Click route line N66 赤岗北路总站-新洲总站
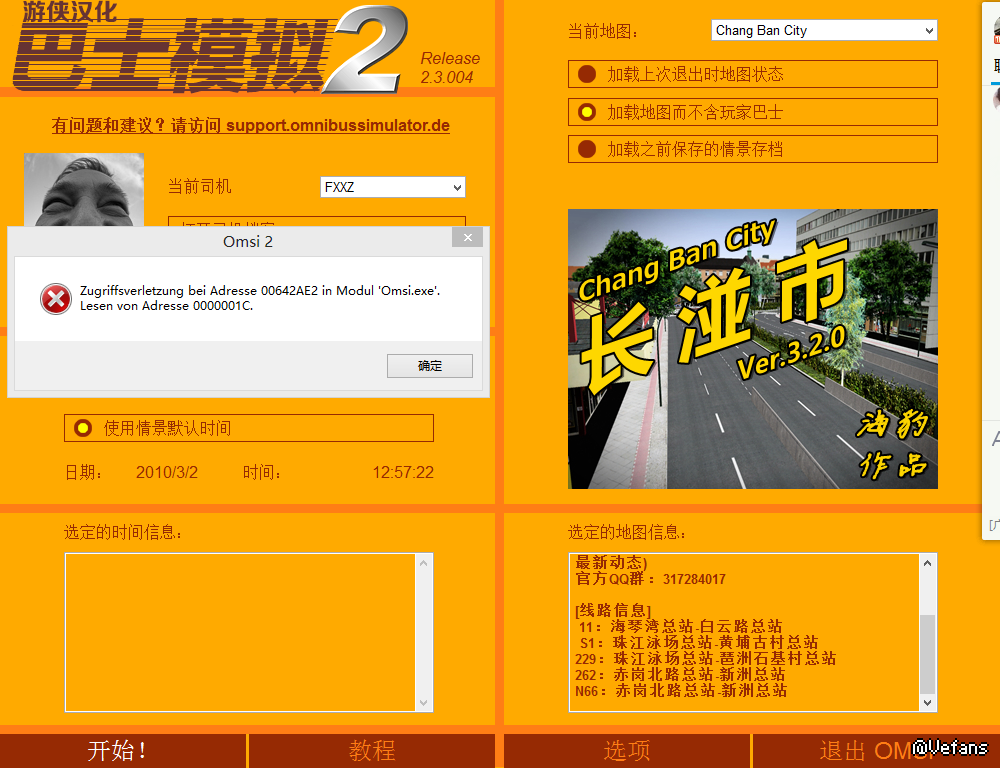The width and height of the screenshot is (1000, 768). [680, 690]
